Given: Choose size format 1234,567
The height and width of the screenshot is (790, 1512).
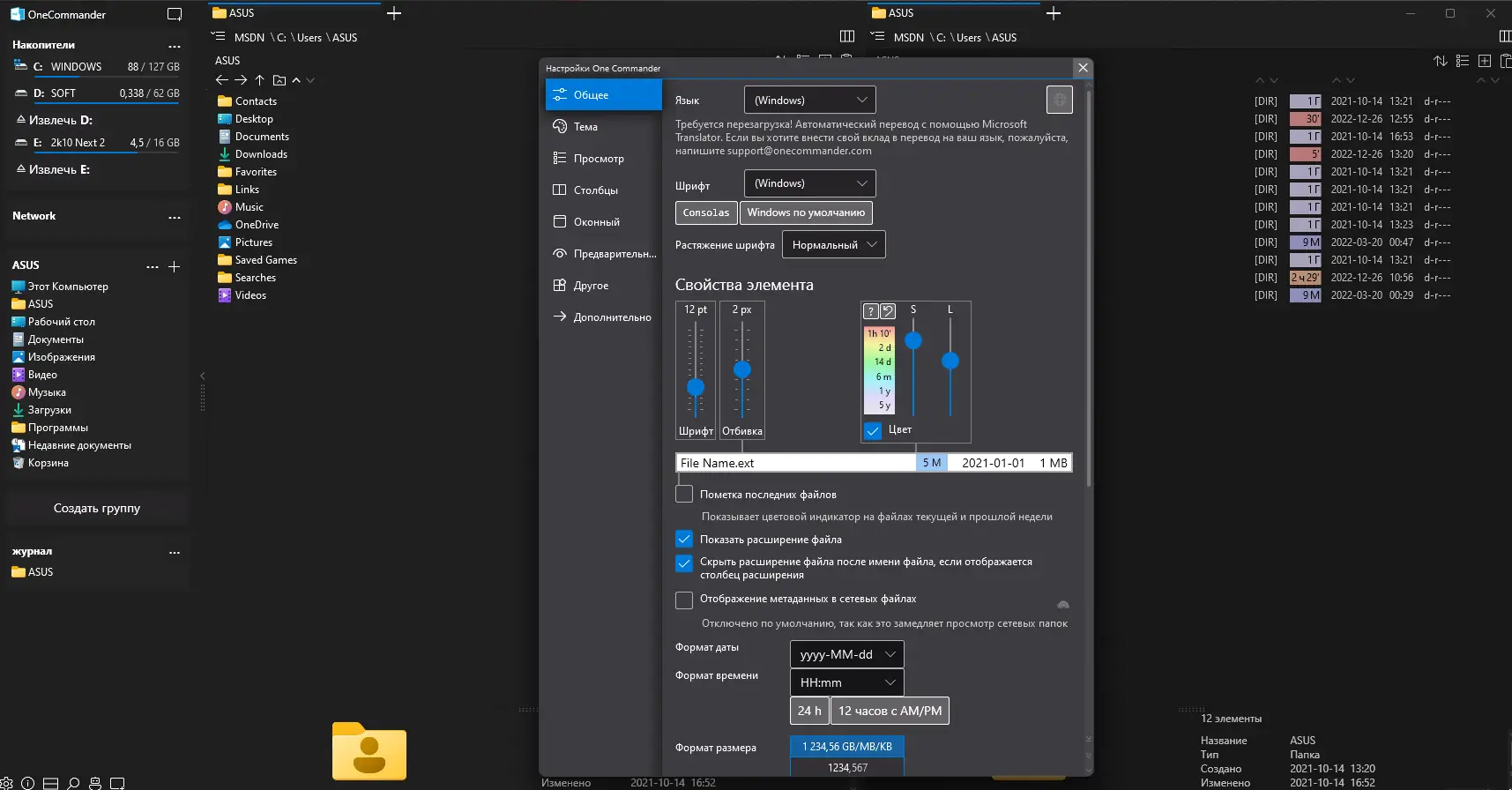Looking at the screenshot, I should (847, 768).
